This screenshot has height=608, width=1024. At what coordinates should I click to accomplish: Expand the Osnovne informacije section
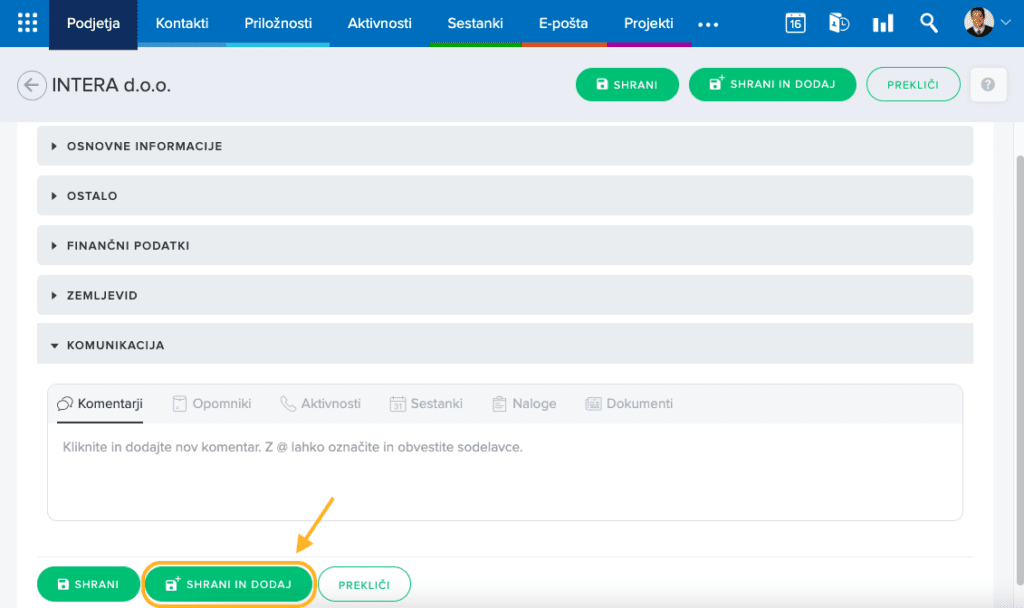click(145, 146)
